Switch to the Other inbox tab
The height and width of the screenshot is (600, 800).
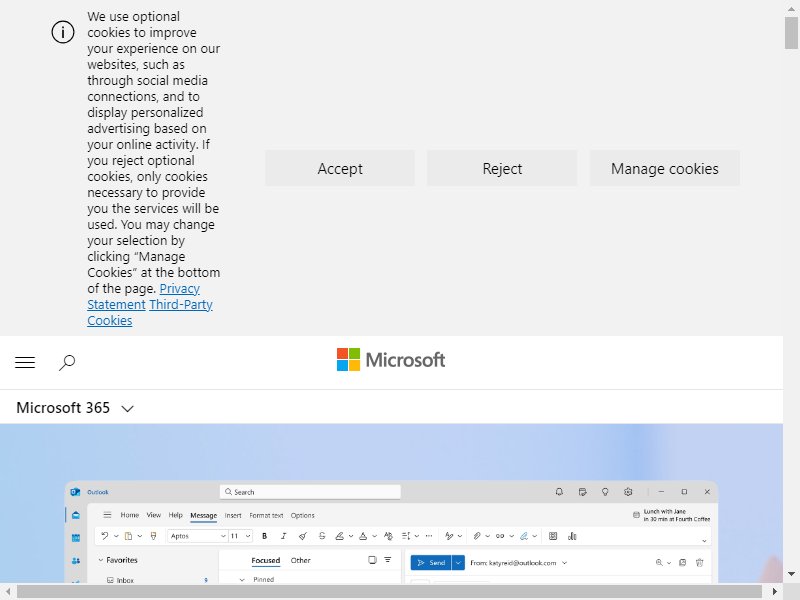pyautogui.click(x=301, y=560)
